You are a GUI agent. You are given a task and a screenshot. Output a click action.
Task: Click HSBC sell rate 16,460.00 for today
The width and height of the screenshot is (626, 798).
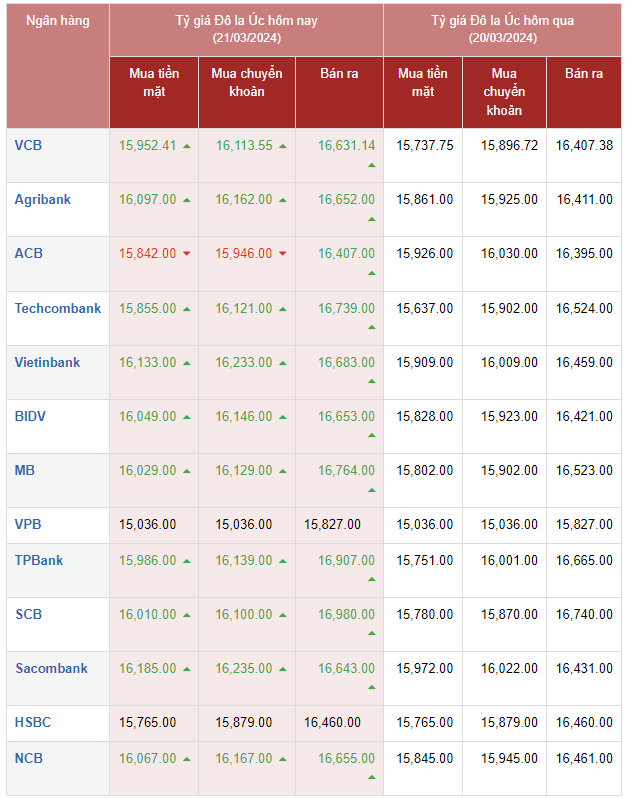[x=332, y=722]
